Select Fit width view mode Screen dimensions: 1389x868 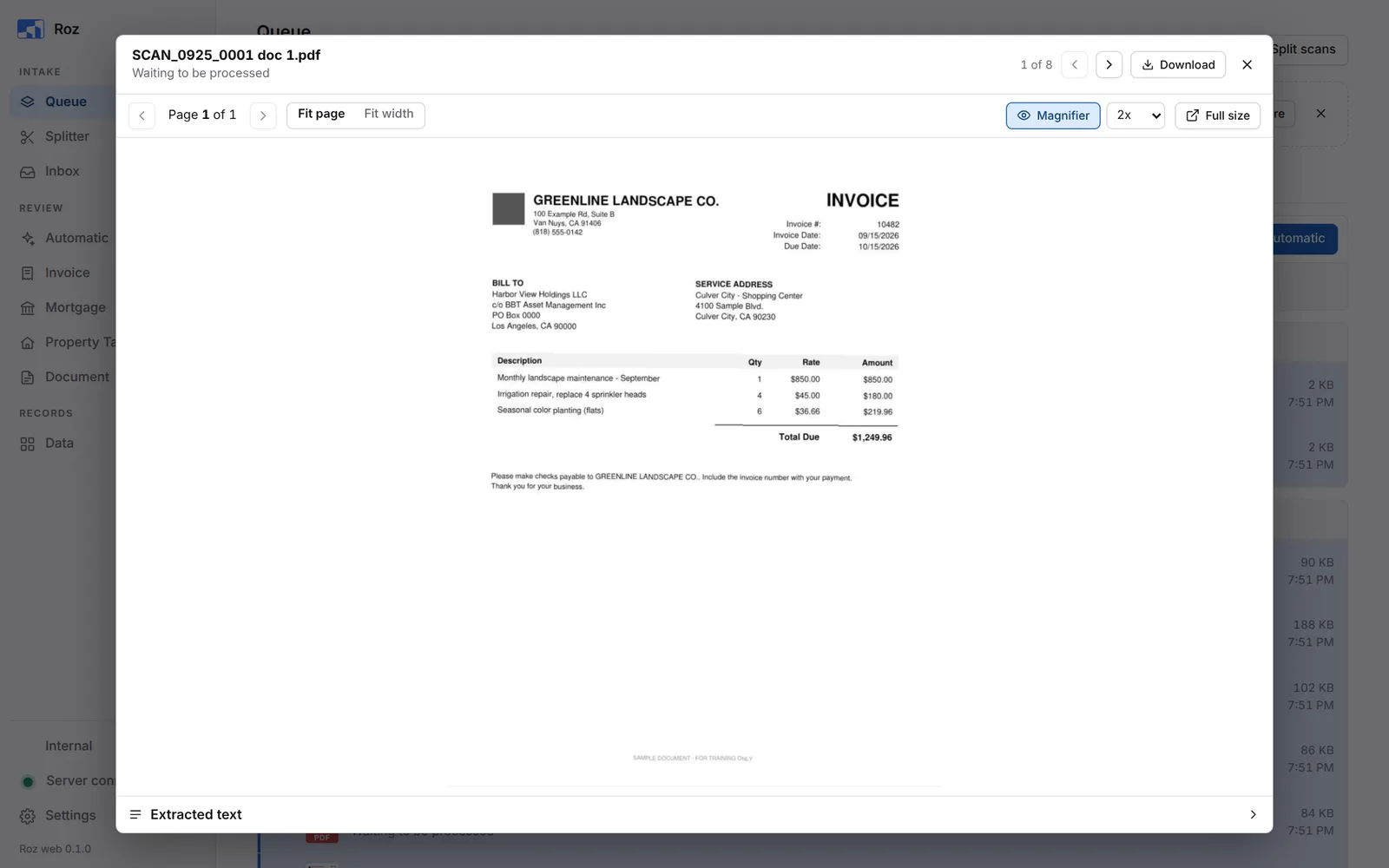point(389,115)
